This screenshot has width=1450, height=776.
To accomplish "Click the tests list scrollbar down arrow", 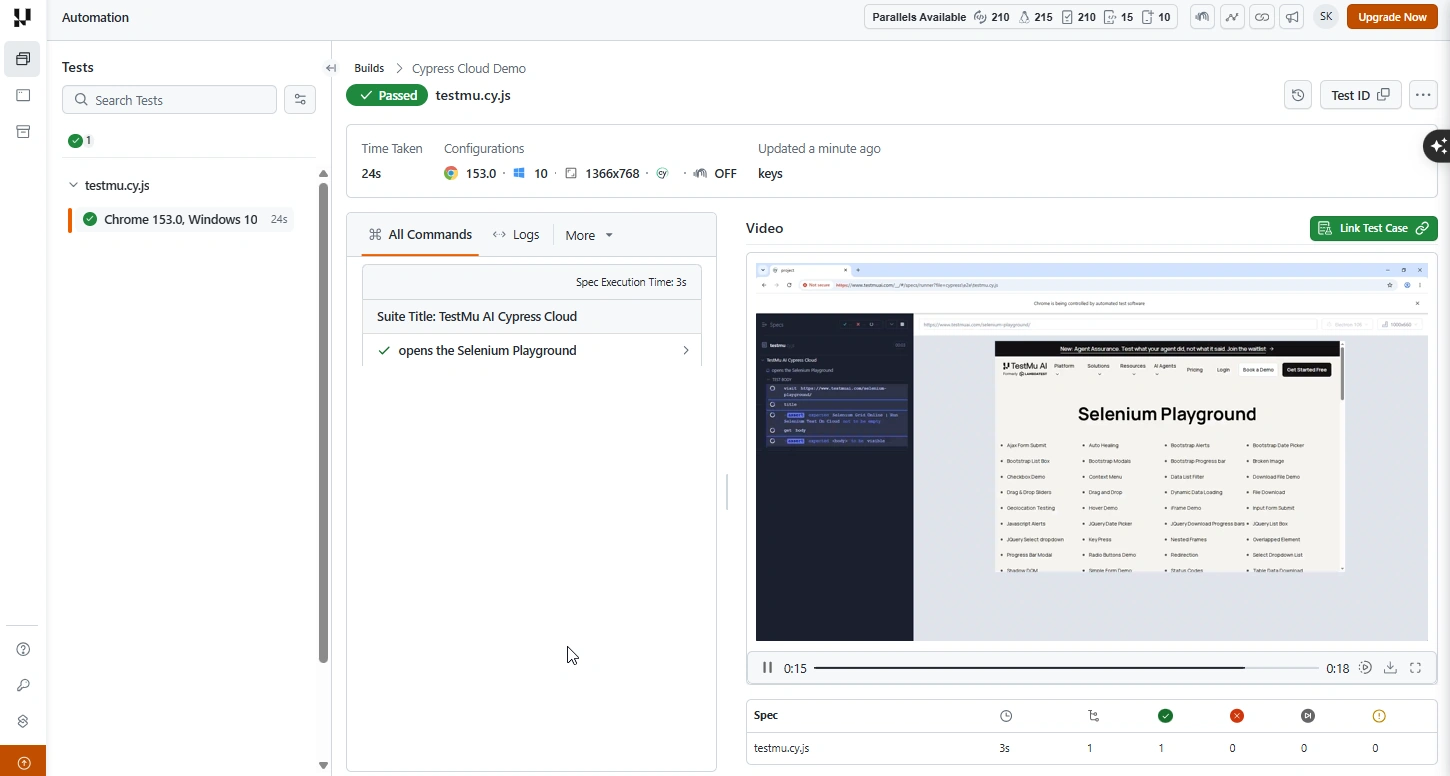I will click(x=323, y=766).
